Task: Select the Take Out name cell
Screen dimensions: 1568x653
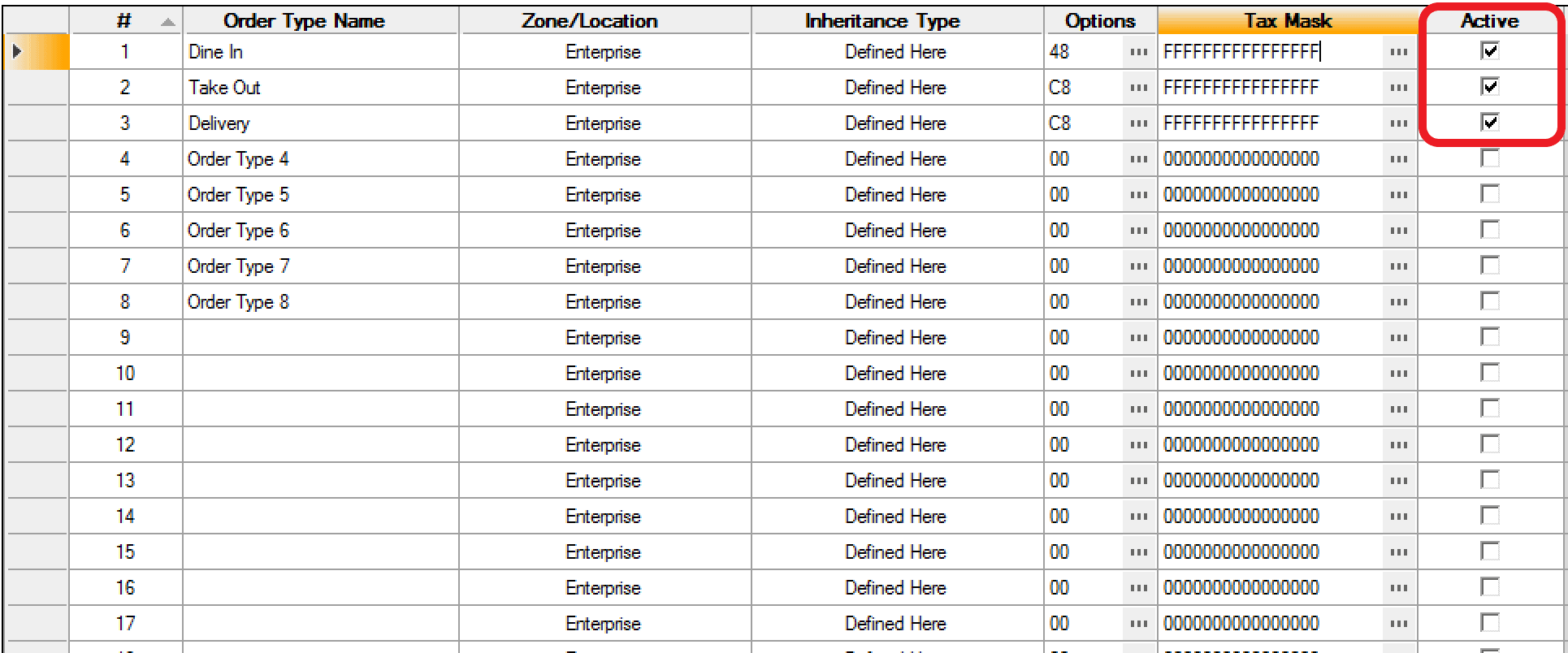Action: (321, 88)
